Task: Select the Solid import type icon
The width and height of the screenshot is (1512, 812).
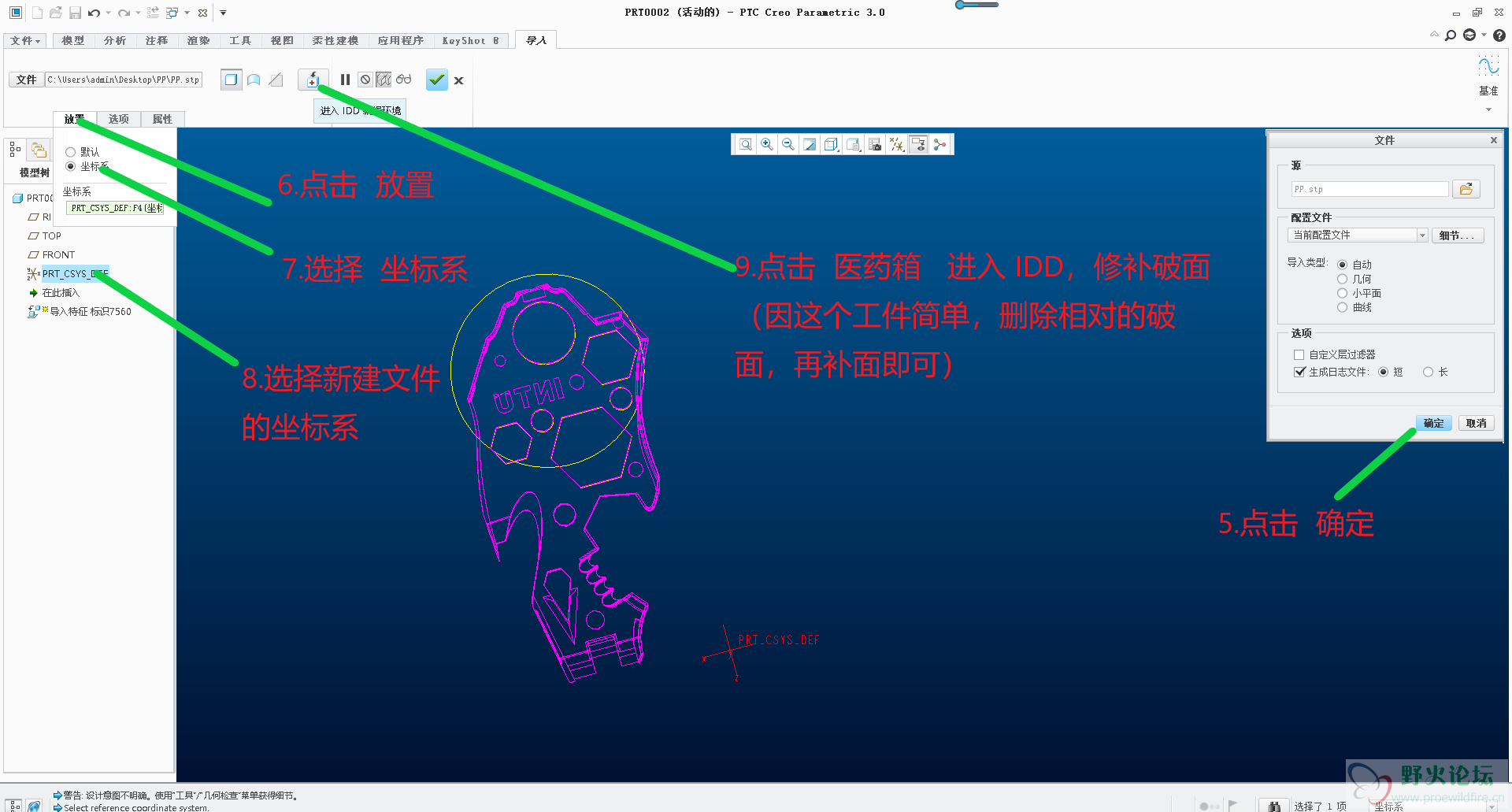Action: point(231,80)
